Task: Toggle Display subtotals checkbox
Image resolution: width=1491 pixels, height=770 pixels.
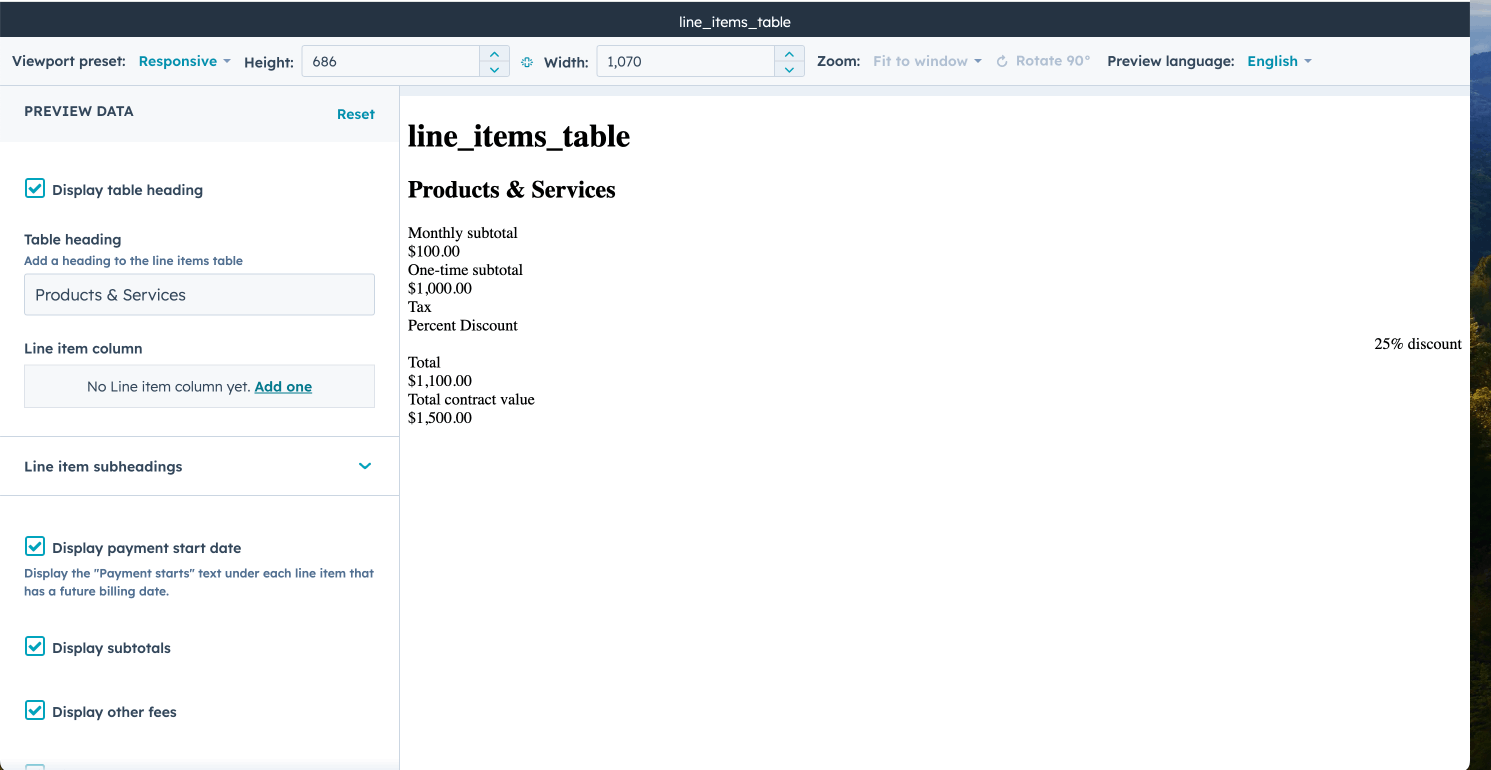Action: pos(35,646)
